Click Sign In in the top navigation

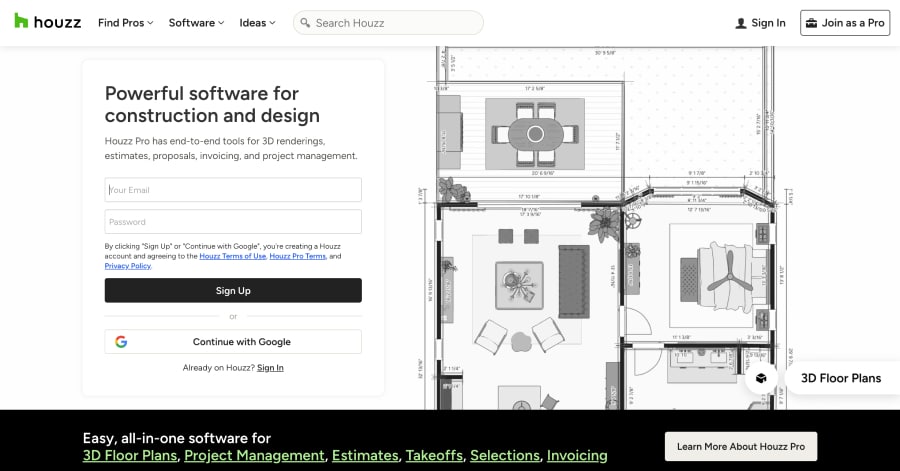click(x=761, y=23)
